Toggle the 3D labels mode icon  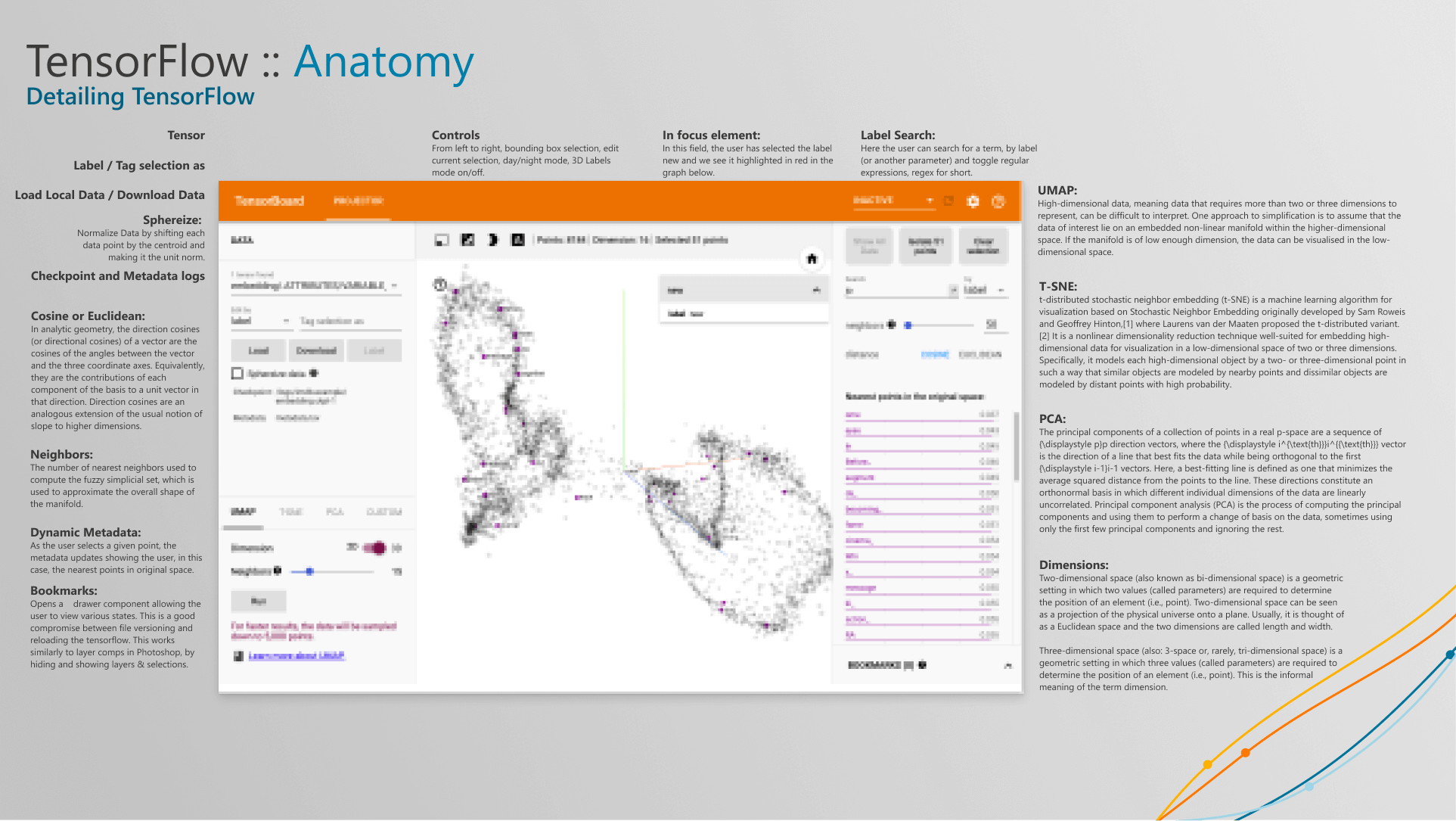coord(518,240)
